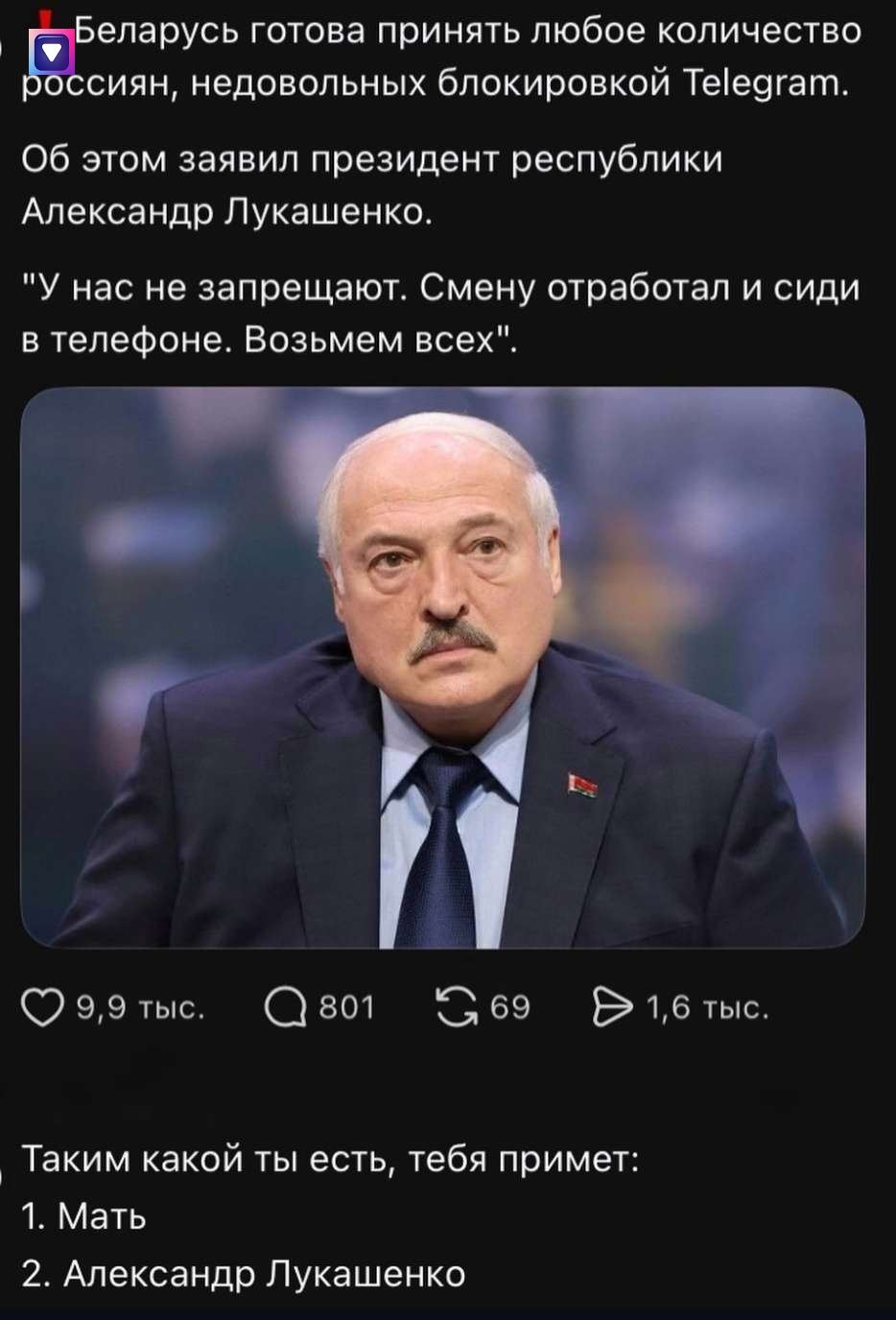Tap the purple app logo icon
Screen dimensions: 896x1320
click(52, 52)
